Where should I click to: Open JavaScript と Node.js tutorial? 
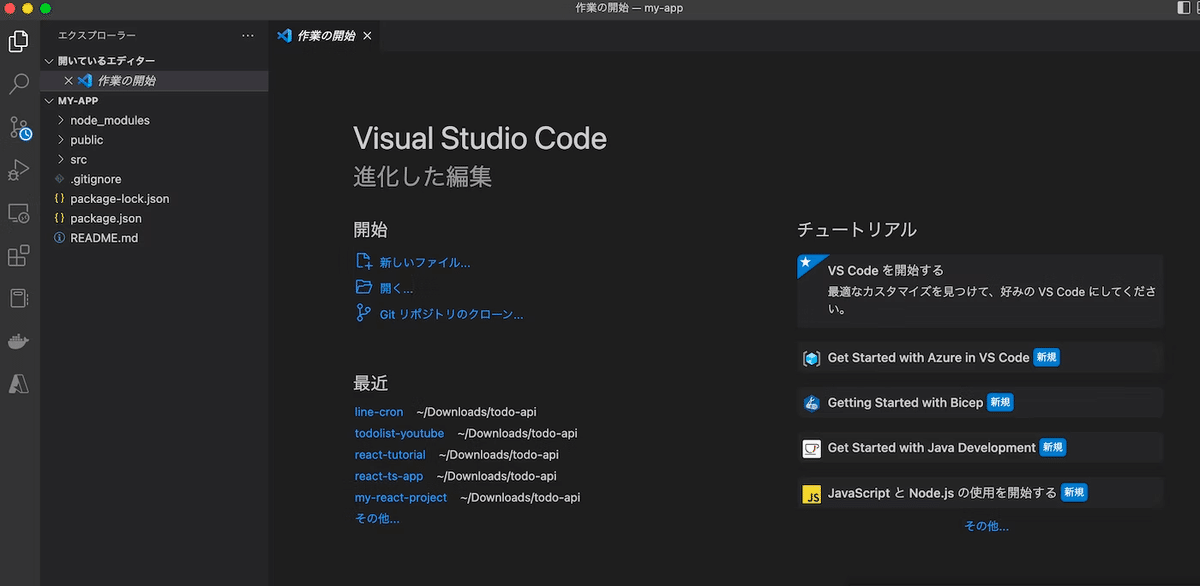click(980, 494)
